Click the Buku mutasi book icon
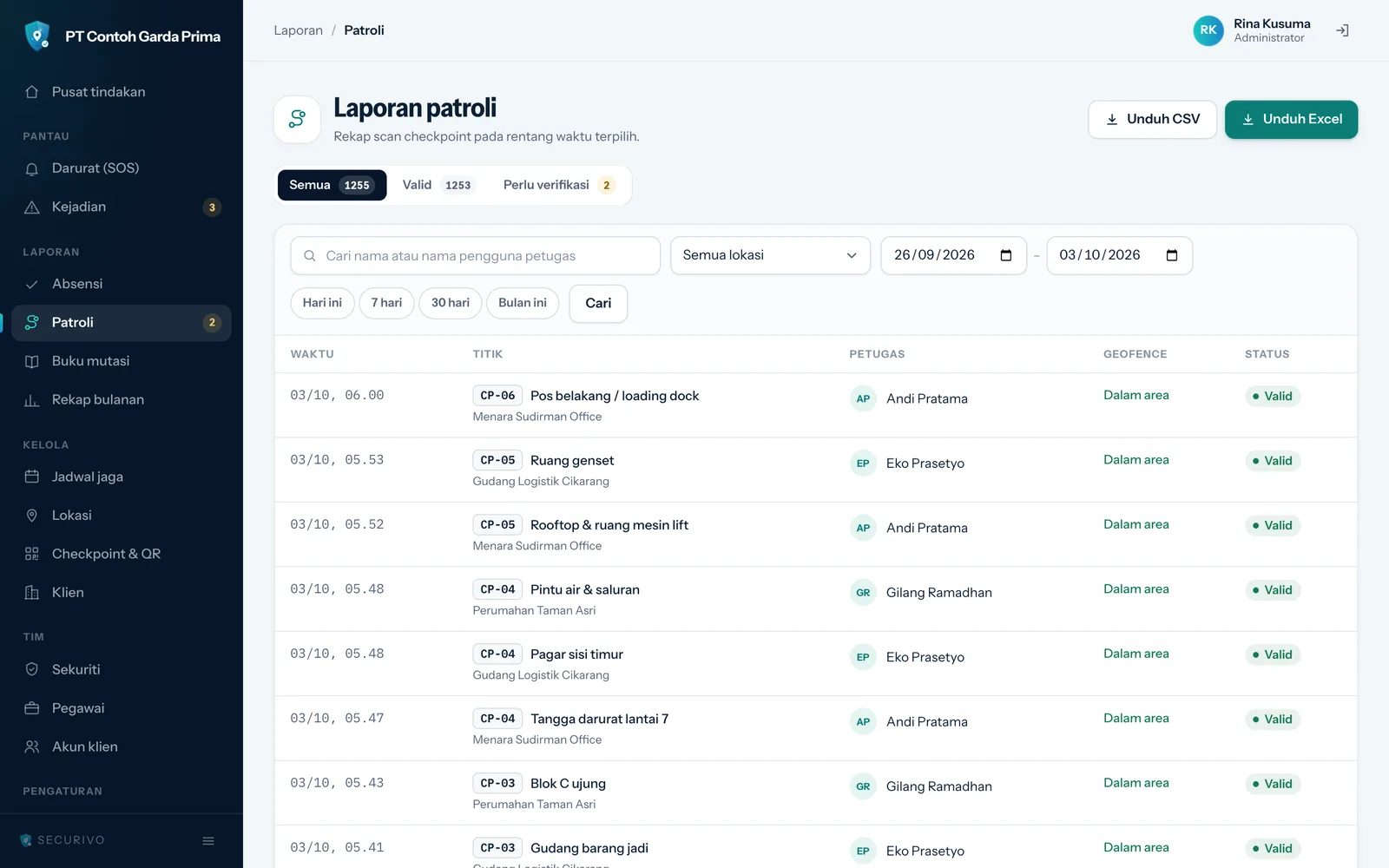Viewport: 1389px width, 868px height. 32,361
